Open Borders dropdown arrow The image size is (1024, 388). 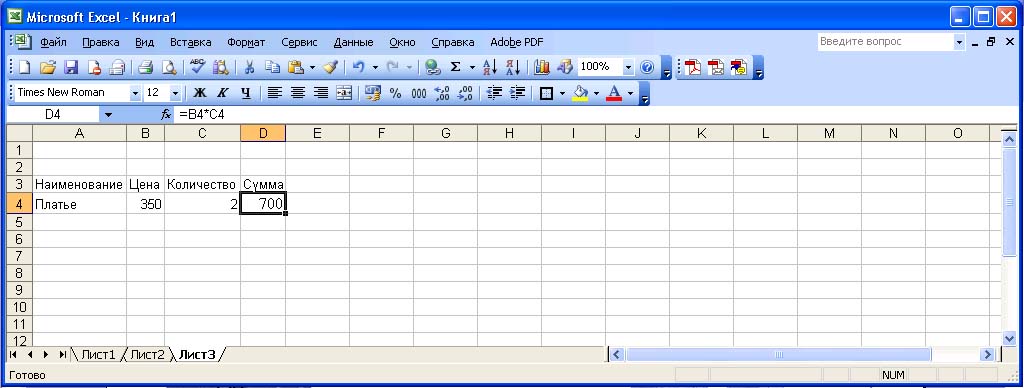pyautogui.click(x=562, y=93)
